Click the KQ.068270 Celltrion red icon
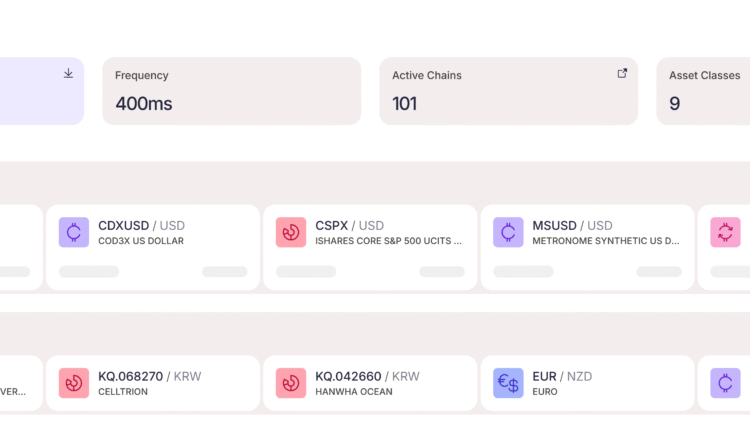 (74, 383)
